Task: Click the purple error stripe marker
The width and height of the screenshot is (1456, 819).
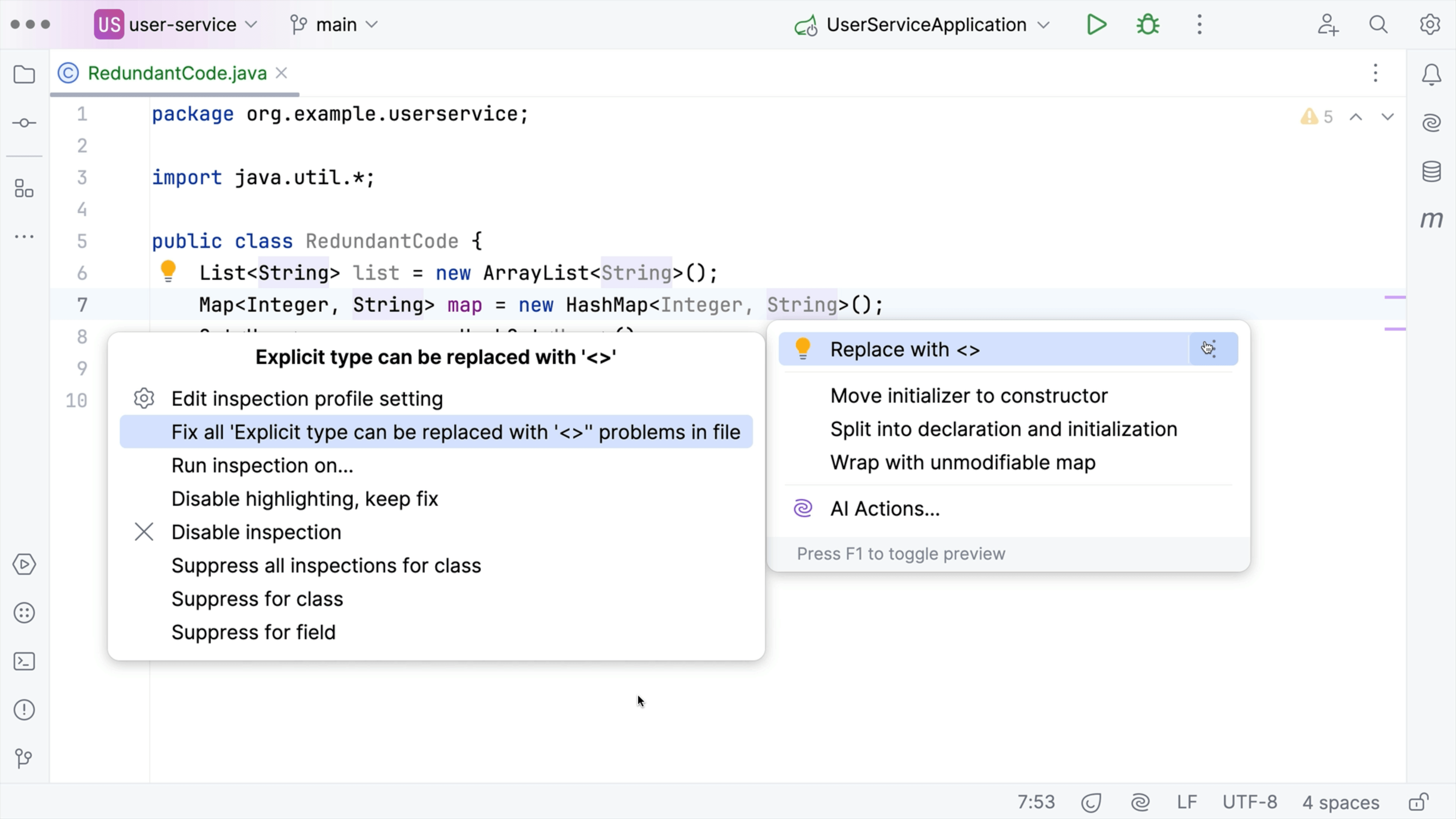Action: (1395, 297)
